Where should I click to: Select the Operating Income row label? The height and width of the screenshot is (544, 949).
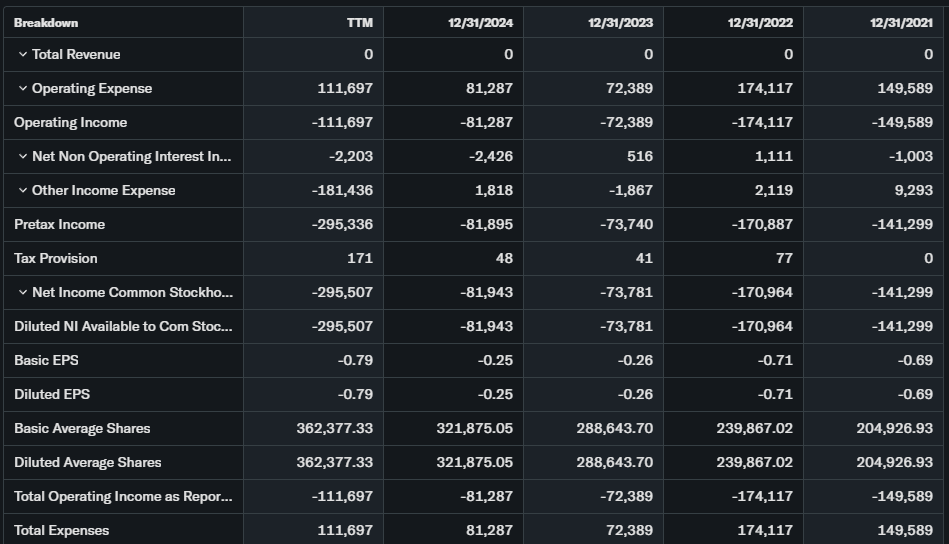click(70, 122)
